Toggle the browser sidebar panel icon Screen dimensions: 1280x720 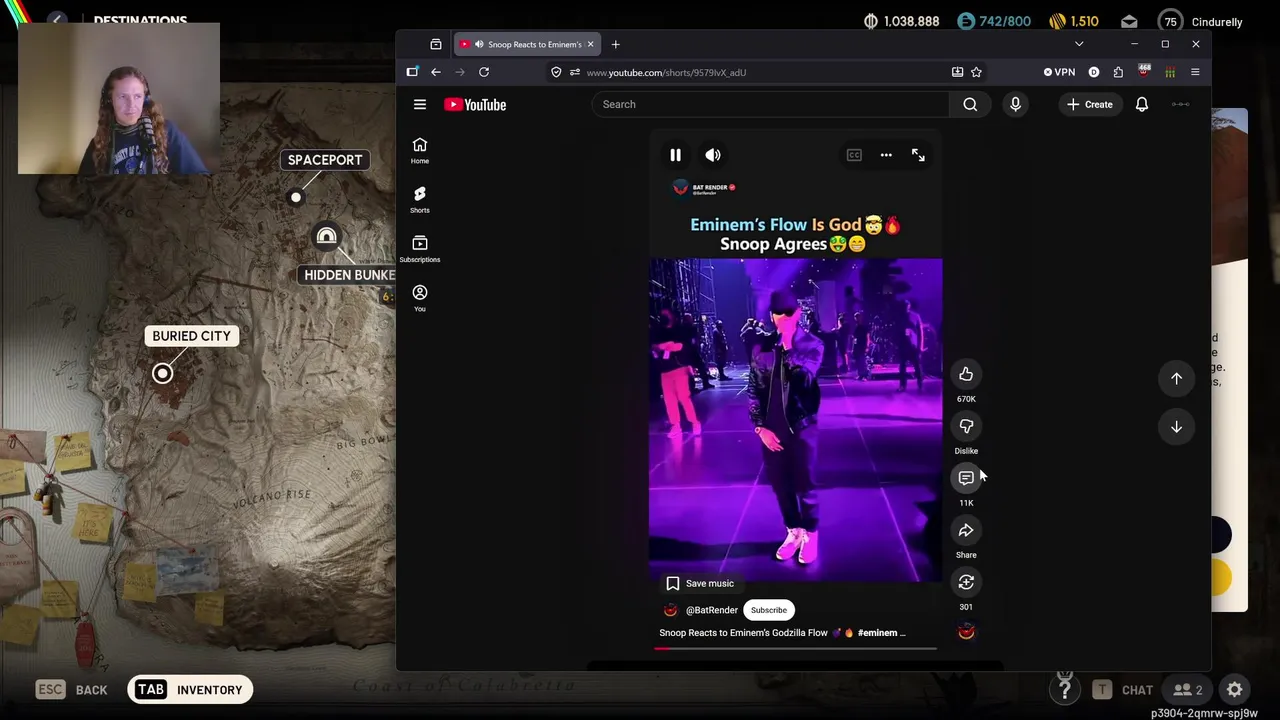tap(412, 72)
